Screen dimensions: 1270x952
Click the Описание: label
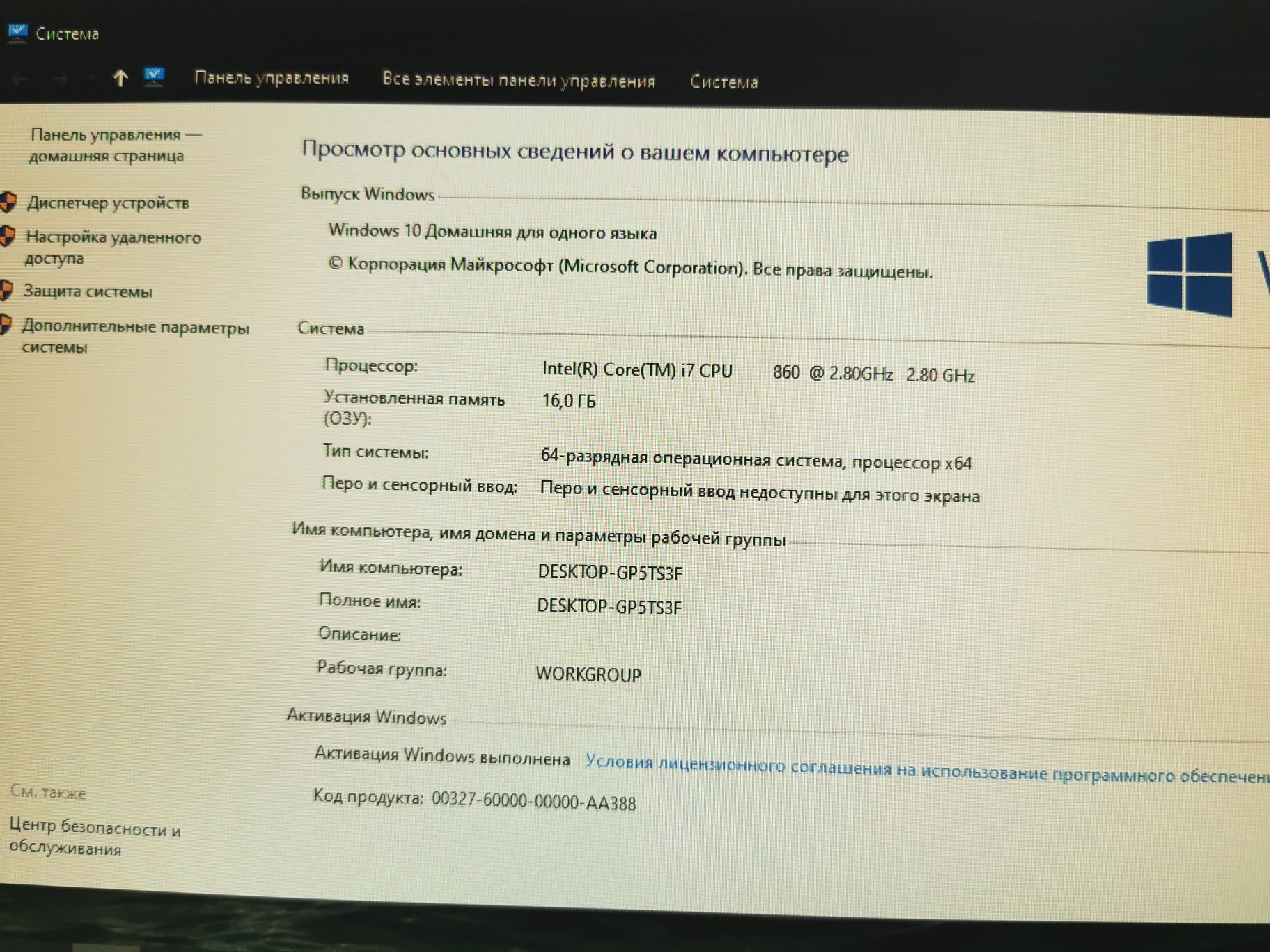tap(359, 634)
